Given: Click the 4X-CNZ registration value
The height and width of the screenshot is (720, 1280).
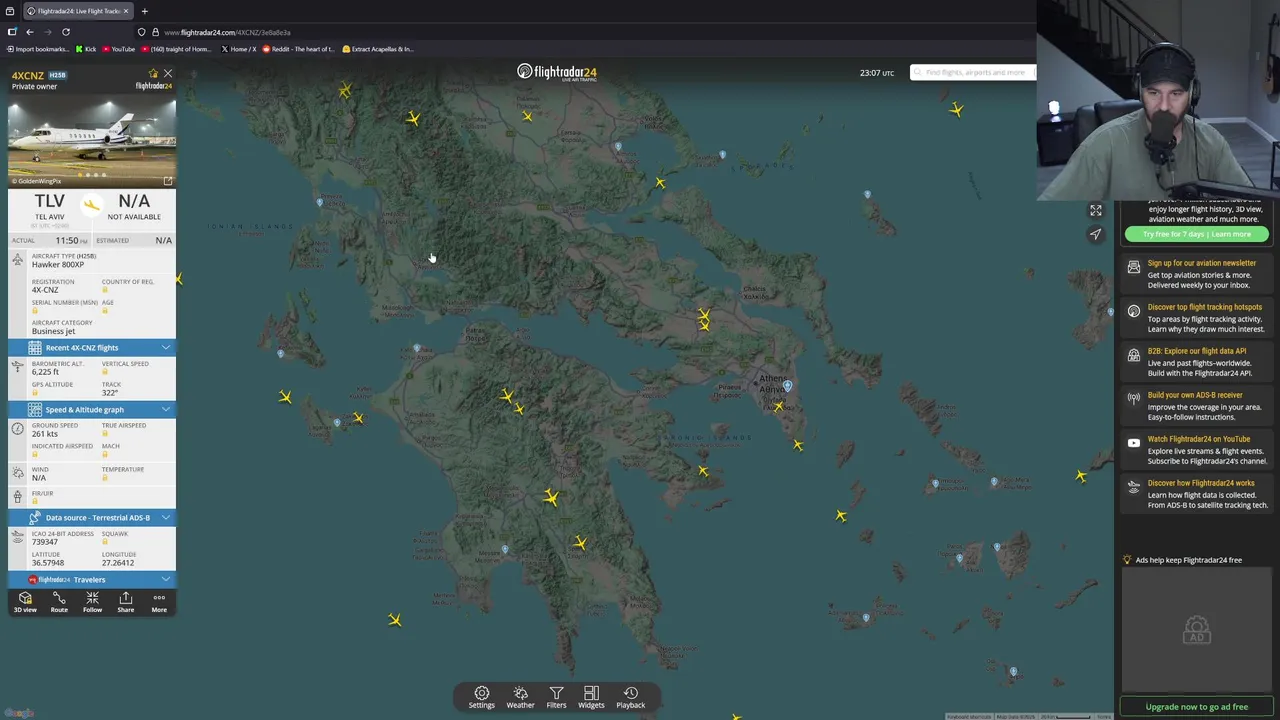Looking at the screenshot, I should [x=45, y=290].
